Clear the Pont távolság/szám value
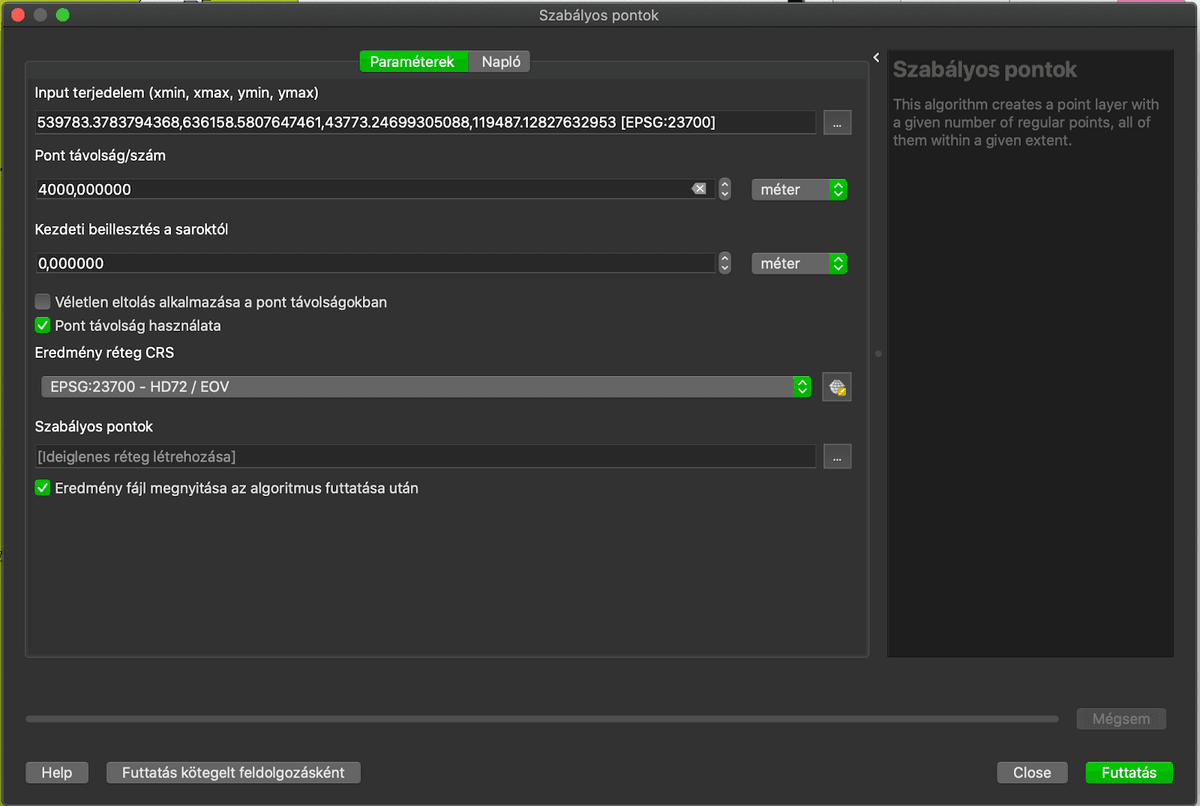 [699, 189]
